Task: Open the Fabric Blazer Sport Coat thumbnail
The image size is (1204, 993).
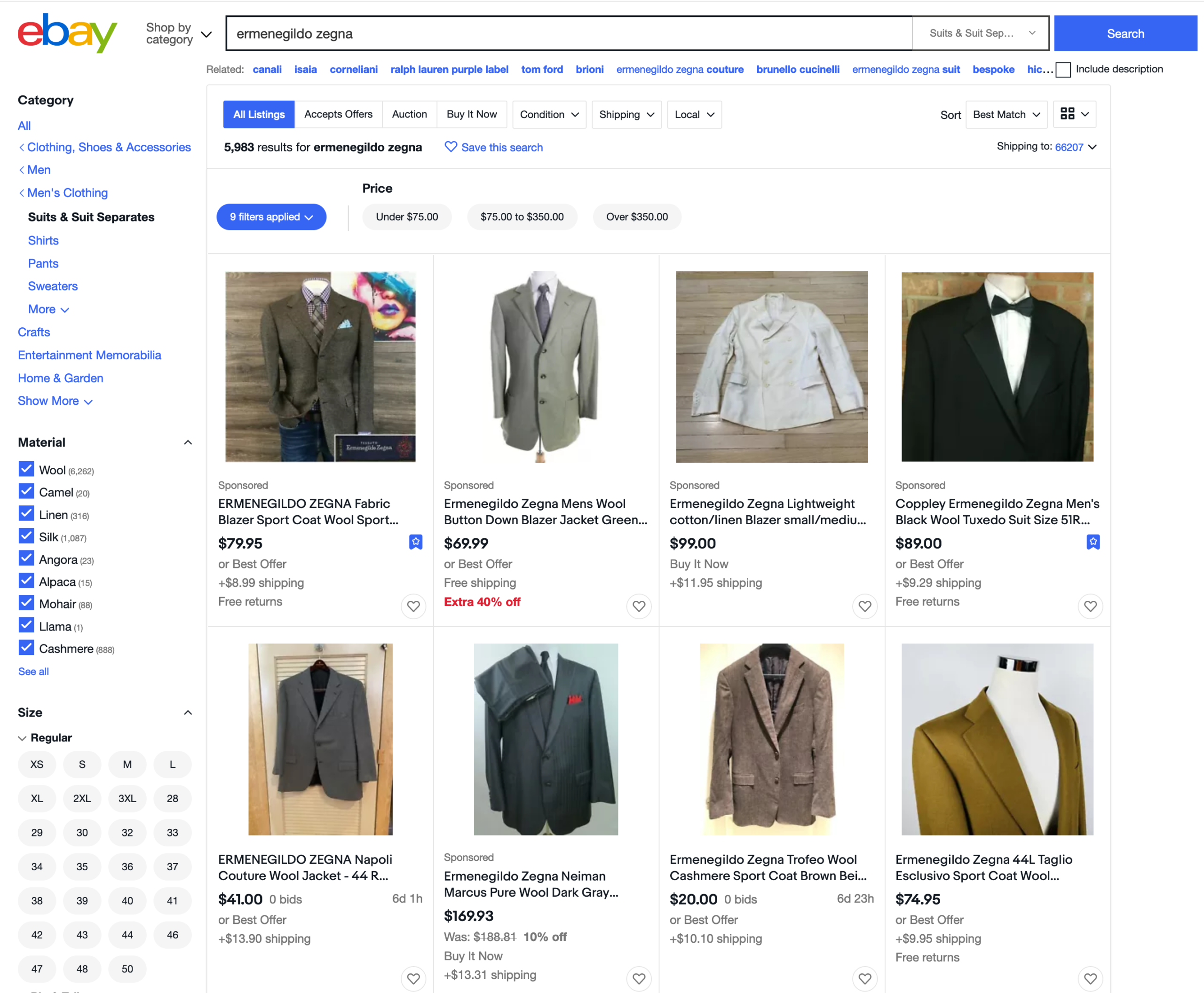Action: (320, 367)
